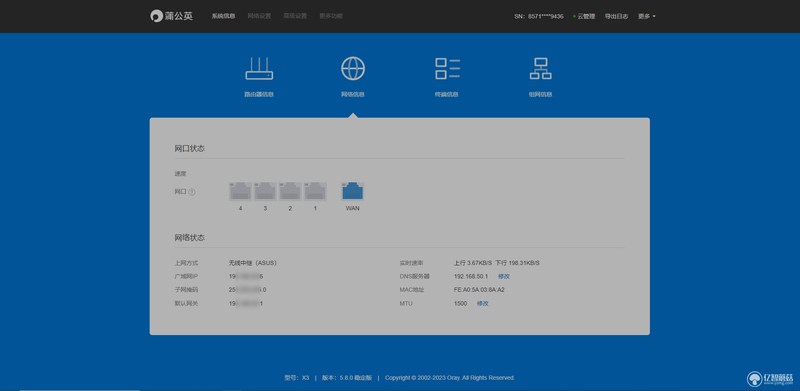Screen dimensions: 800x391
Task: Open the 终端信息 list icon
Action: pyautogui.click(x=447, y=68)
